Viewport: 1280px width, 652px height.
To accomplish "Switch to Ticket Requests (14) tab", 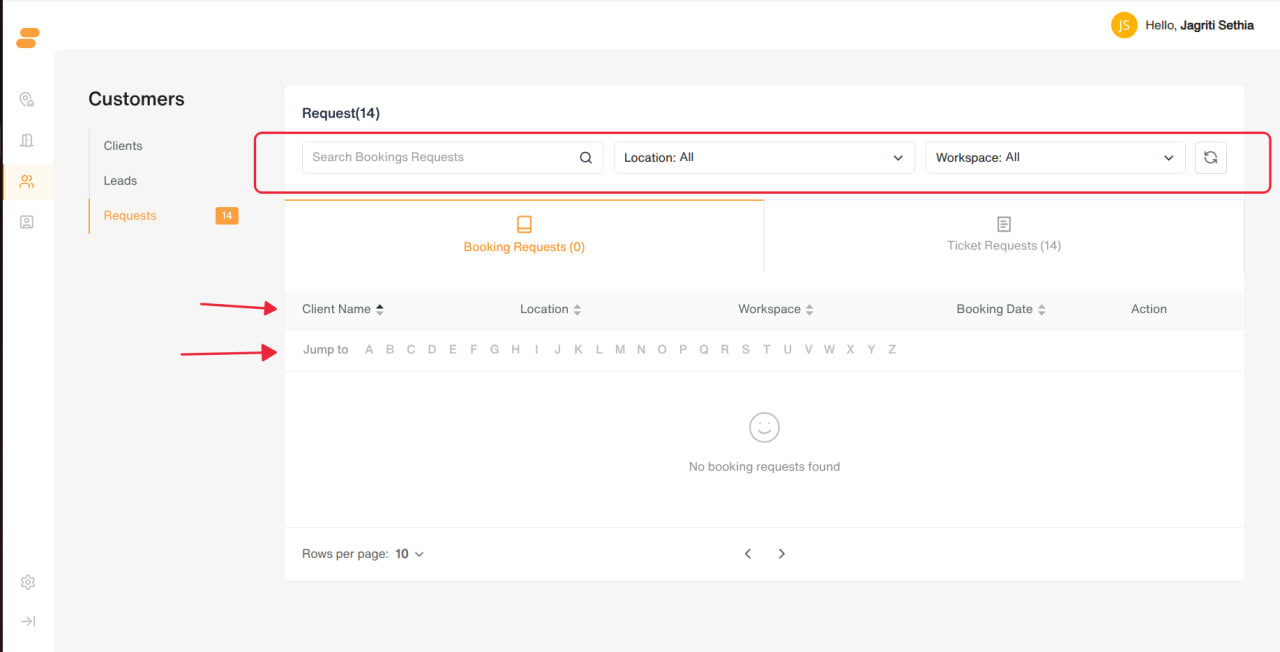I will (1004, 235).
